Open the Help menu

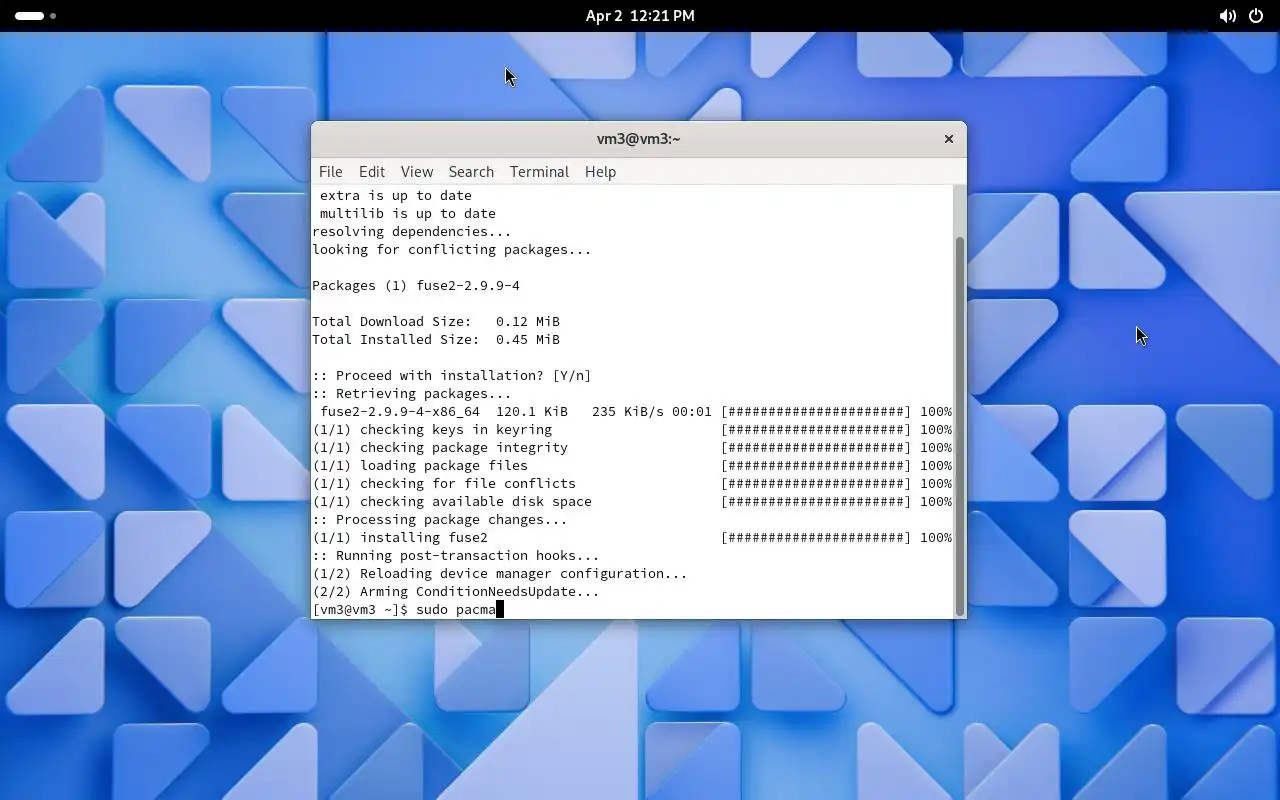point(600,172)
